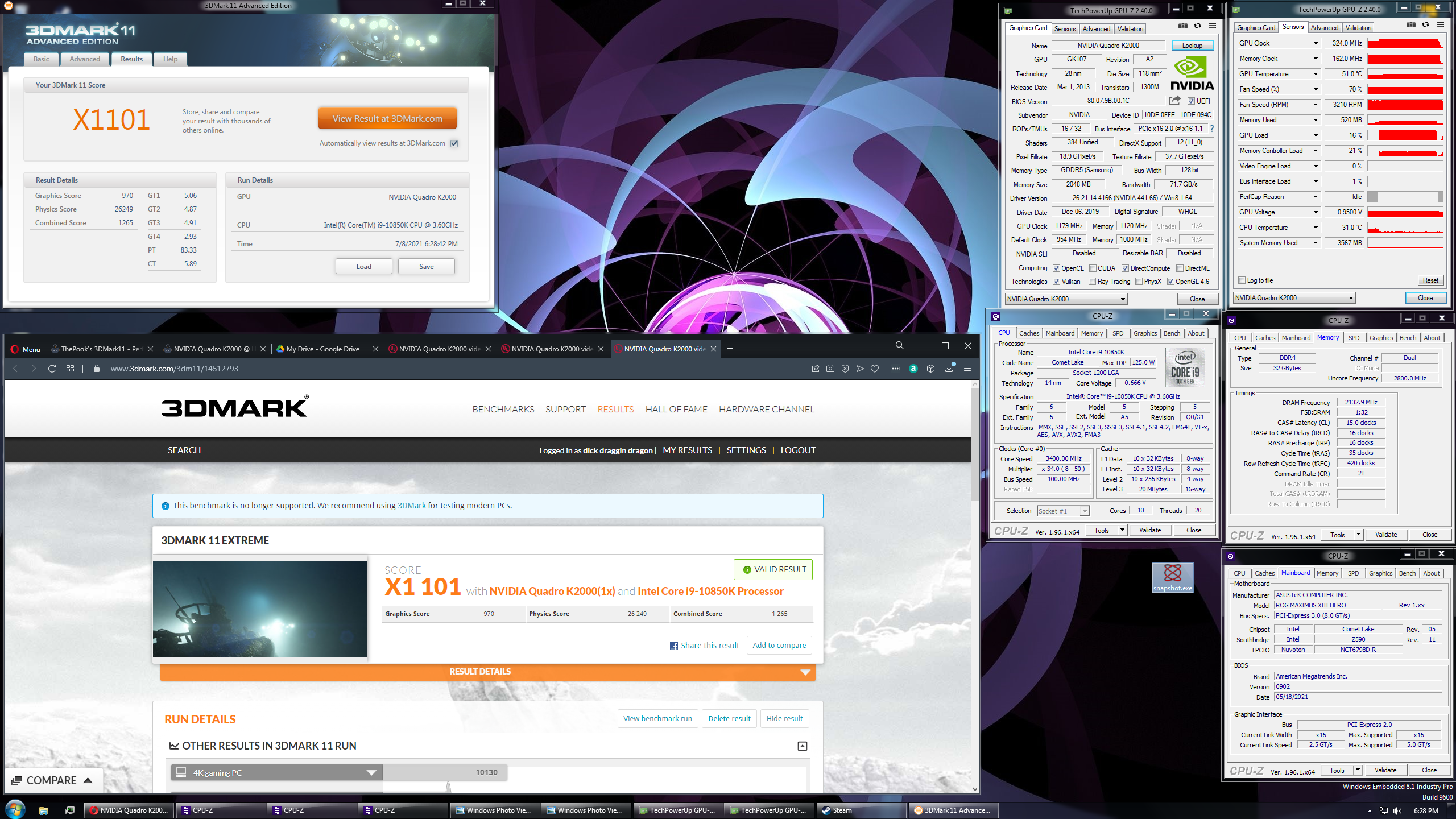This screenshot has height=819, width=1456.
Task: Open Tools dropdown arrow in CPU-Z CPU window
Action: (1122, 530)
